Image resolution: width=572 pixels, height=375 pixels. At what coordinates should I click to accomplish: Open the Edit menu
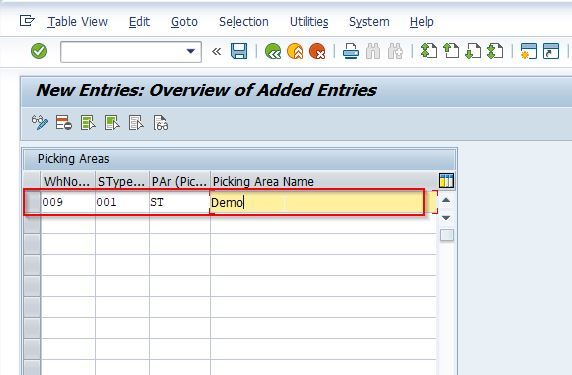[x=139, y=22]
